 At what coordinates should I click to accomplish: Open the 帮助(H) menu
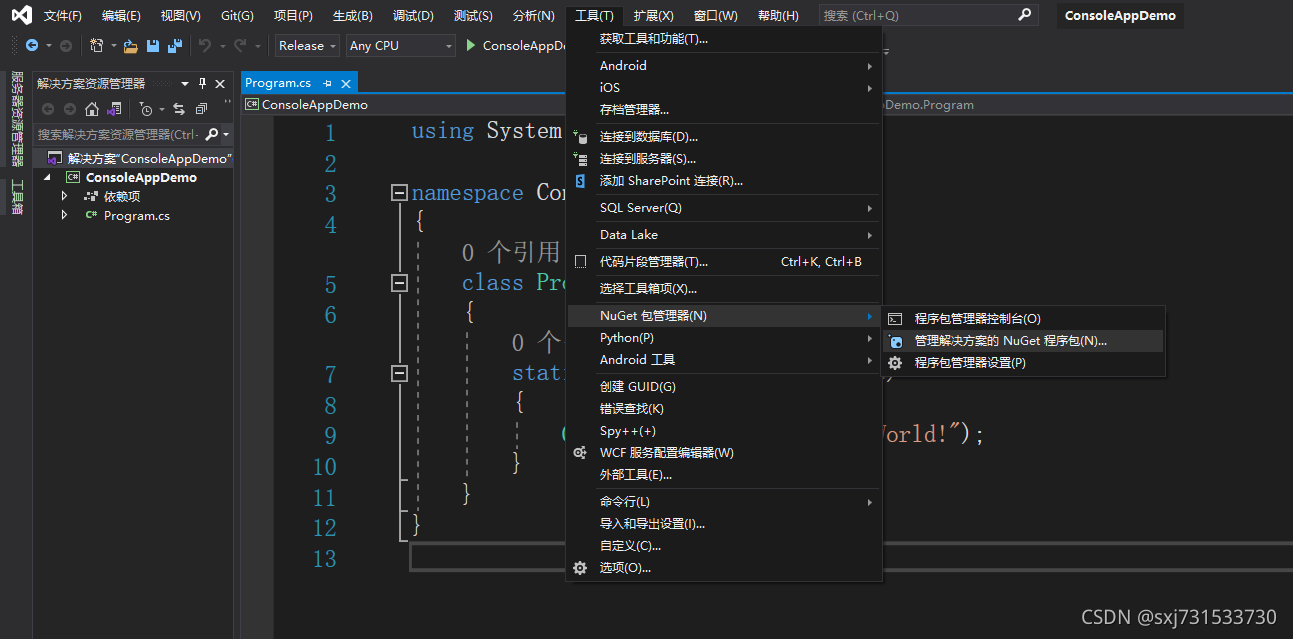coord(777,15)
